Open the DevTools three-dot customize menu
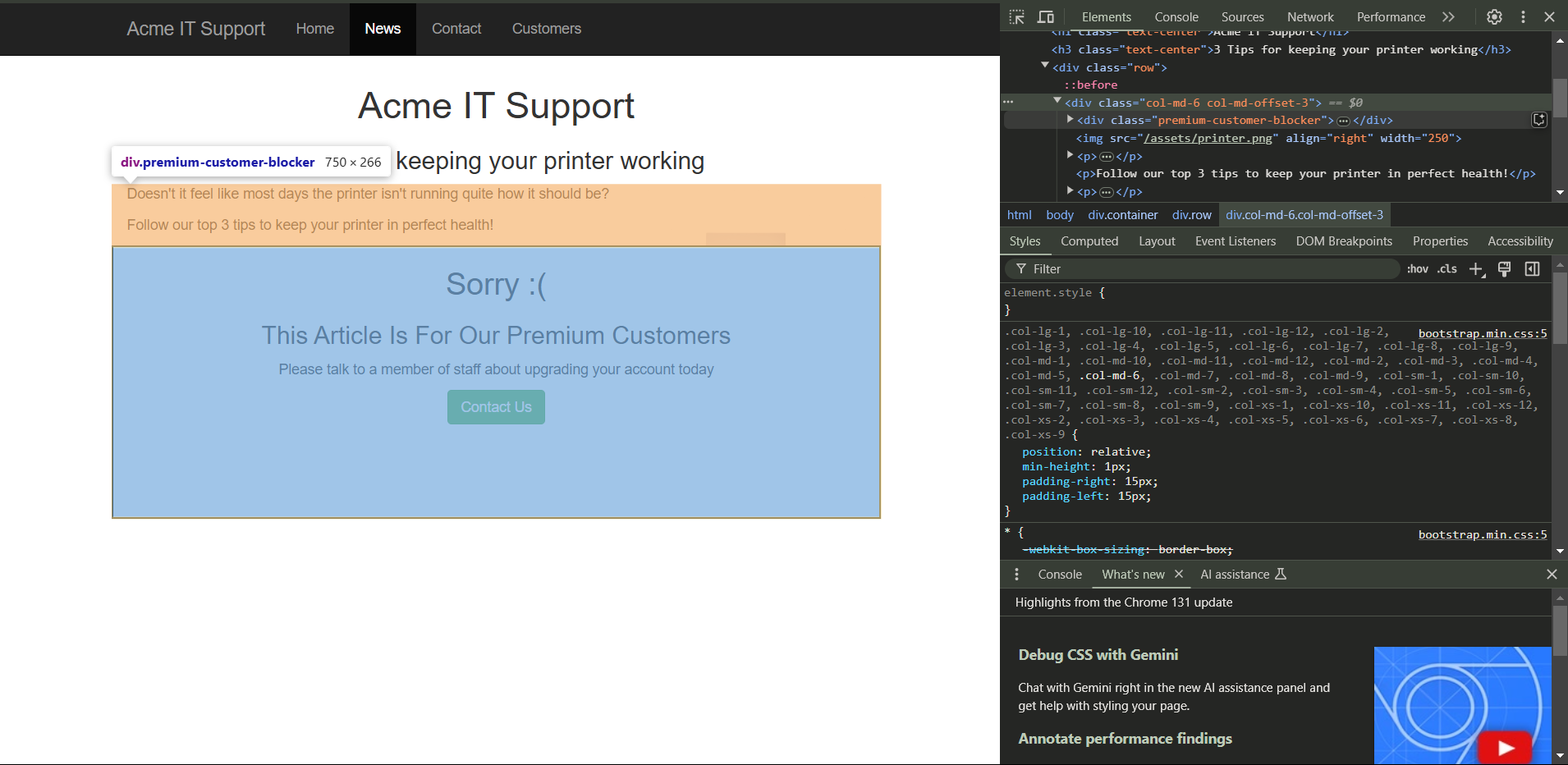Image resolution: width=1568 pixels, height=765 pixels. pos(1523,17)
